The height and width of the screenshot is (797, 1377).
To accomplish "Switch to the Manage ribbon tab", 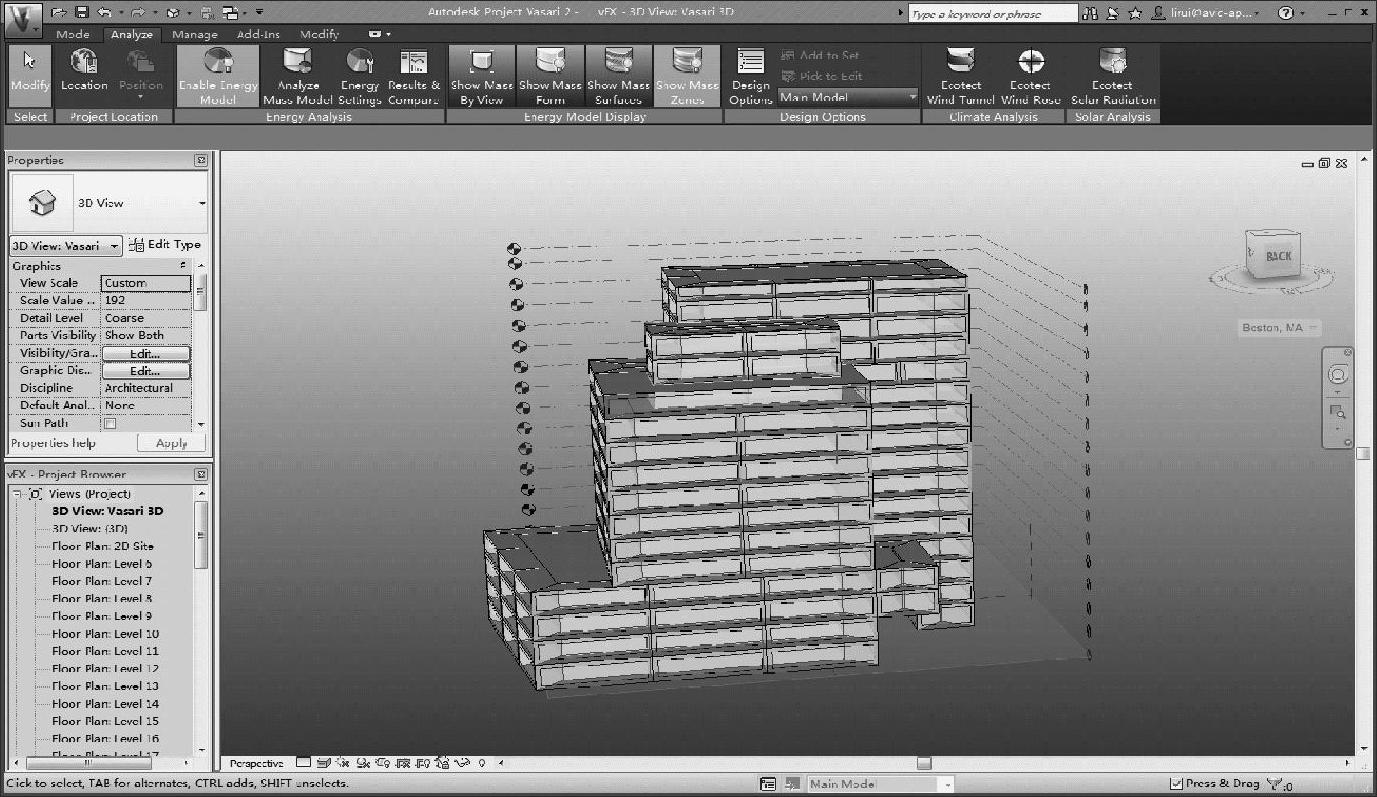I will pyautogui.click(x=194, y=34).
